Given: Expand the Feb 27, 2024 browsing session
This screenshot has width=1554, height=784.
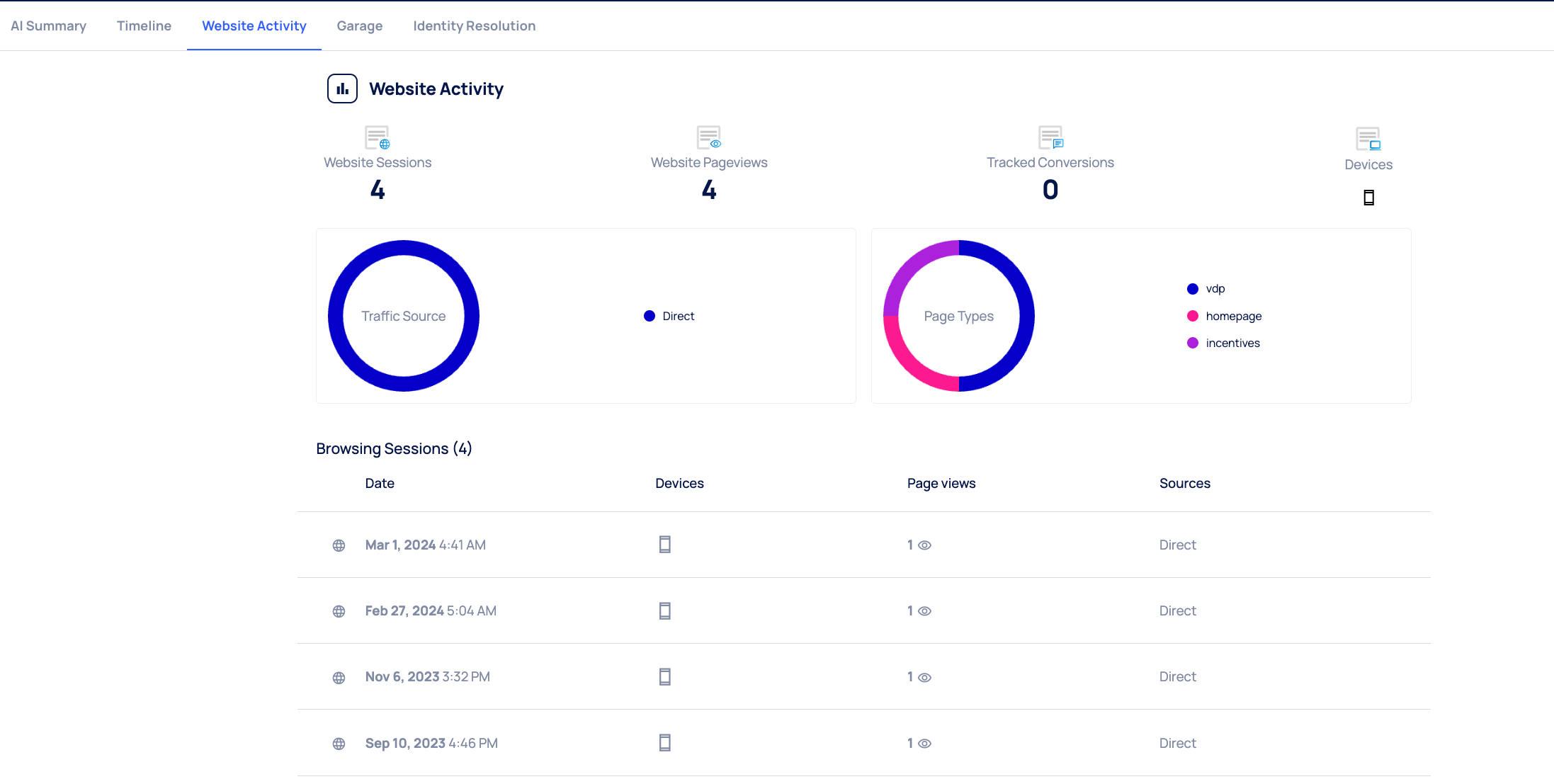Looking at the screenshot, I should coord(431,610).
